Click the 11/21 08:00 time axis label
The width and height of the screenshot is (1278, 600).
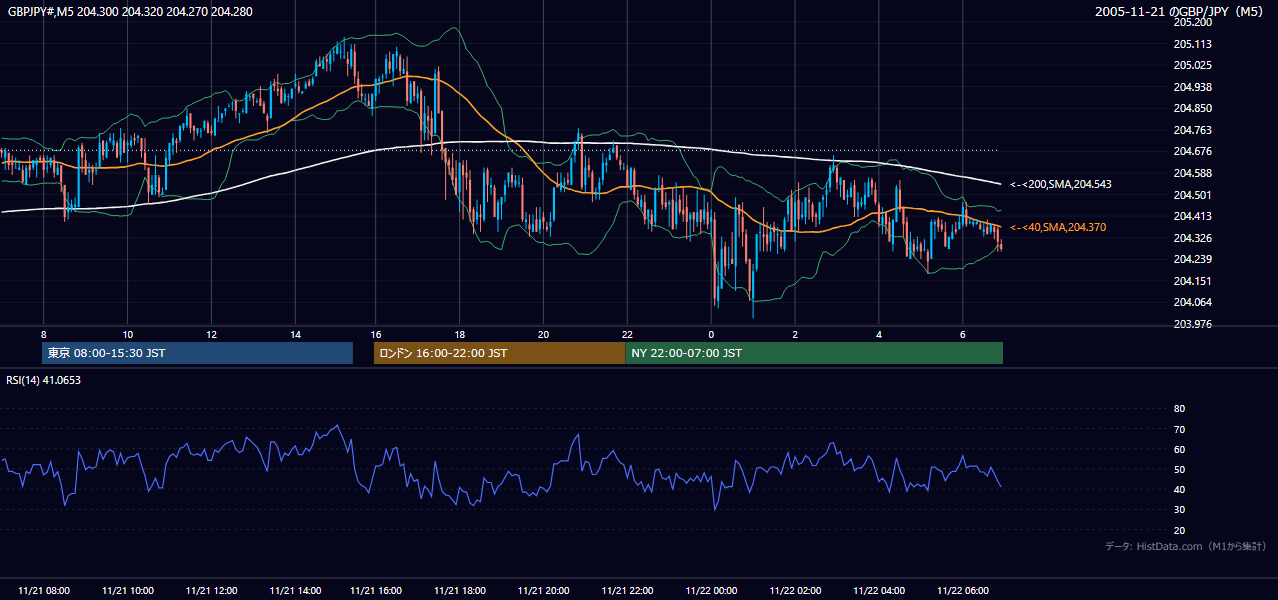click(x=44, y=591)
